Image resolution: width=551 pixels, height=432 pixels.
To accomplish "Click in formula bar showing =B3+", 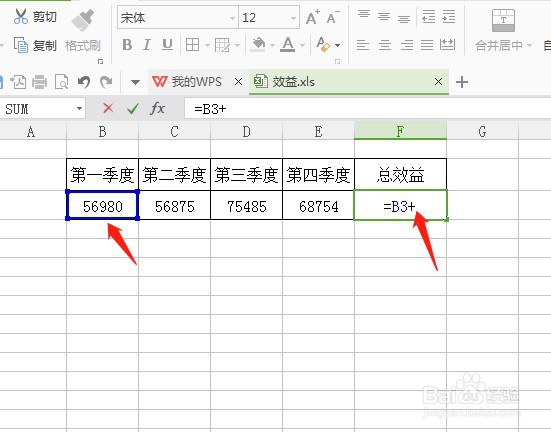I will [368, 109].
